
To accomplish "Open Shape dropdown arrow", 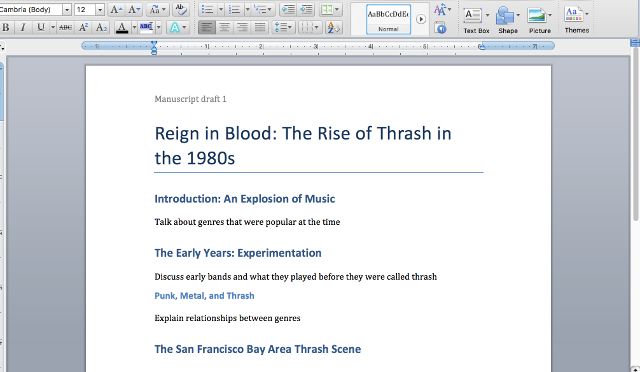I will coord(518,15).
